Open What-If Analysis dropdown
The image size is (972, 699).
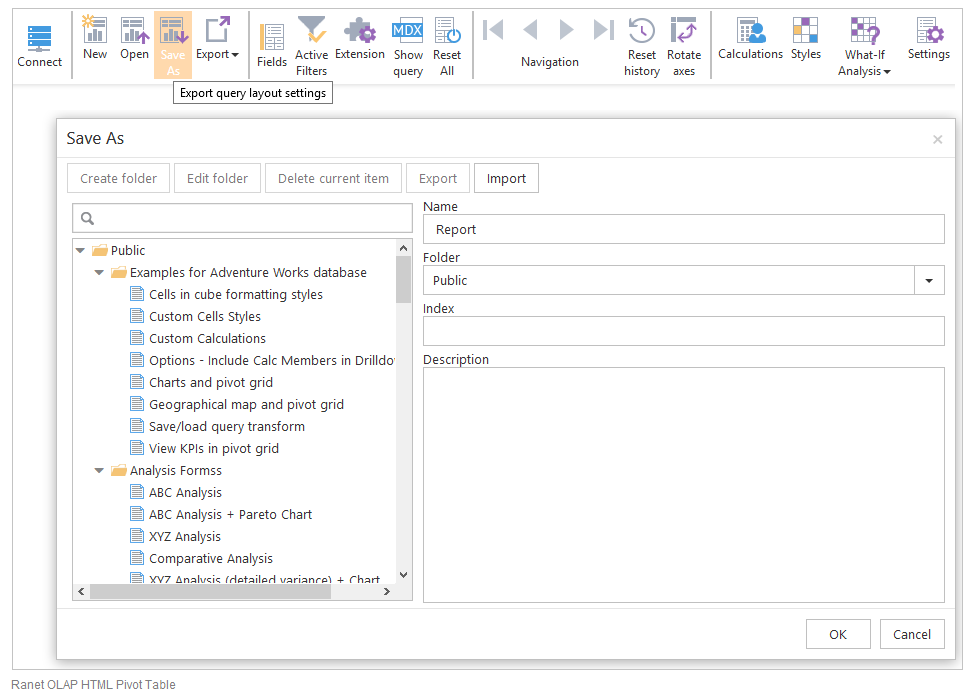click(864, 46)
